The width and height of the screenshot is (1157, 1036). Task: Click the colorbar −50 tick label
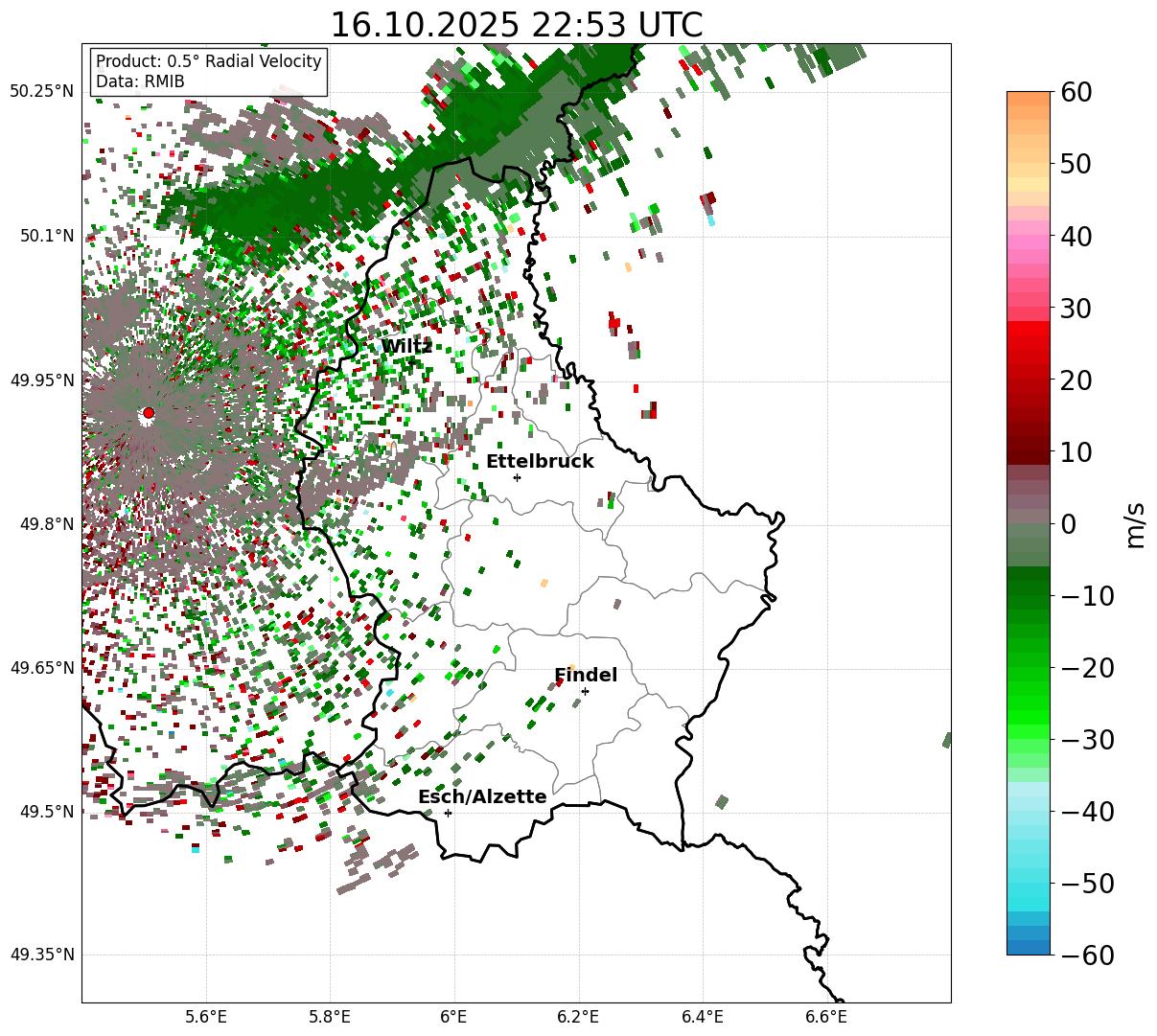pyautogui.click(x=1087, y=883)
